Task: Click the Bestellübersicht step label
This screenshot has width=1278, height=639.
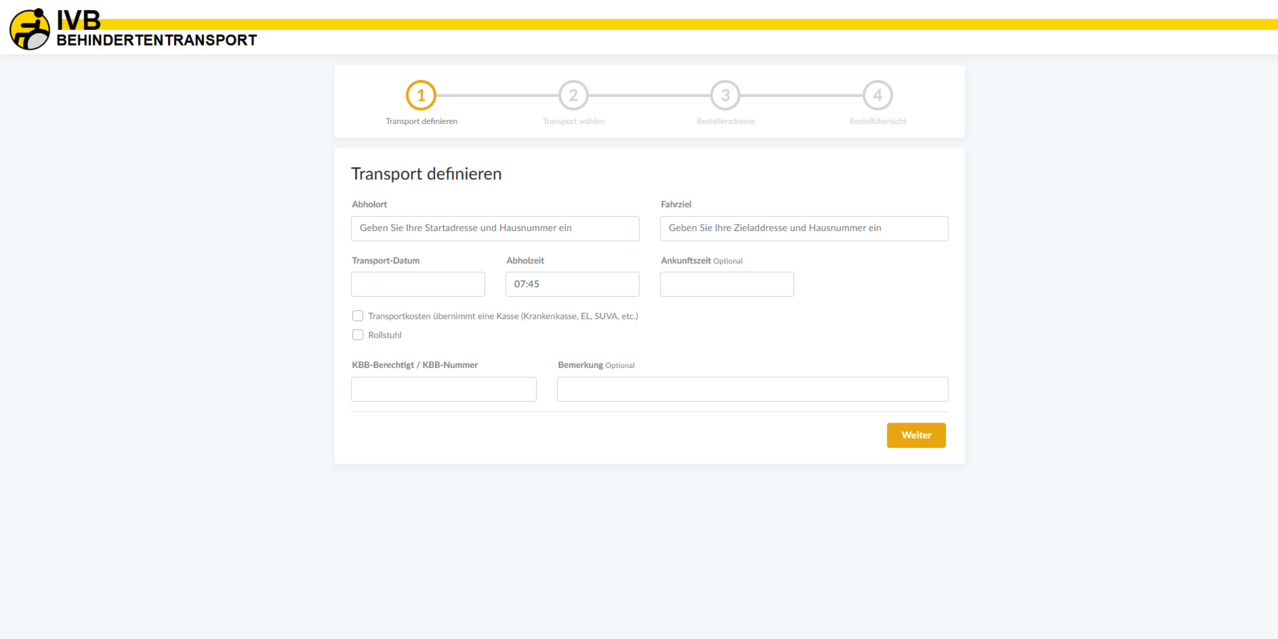Action: pyautogui.click(x=877, y=121)
